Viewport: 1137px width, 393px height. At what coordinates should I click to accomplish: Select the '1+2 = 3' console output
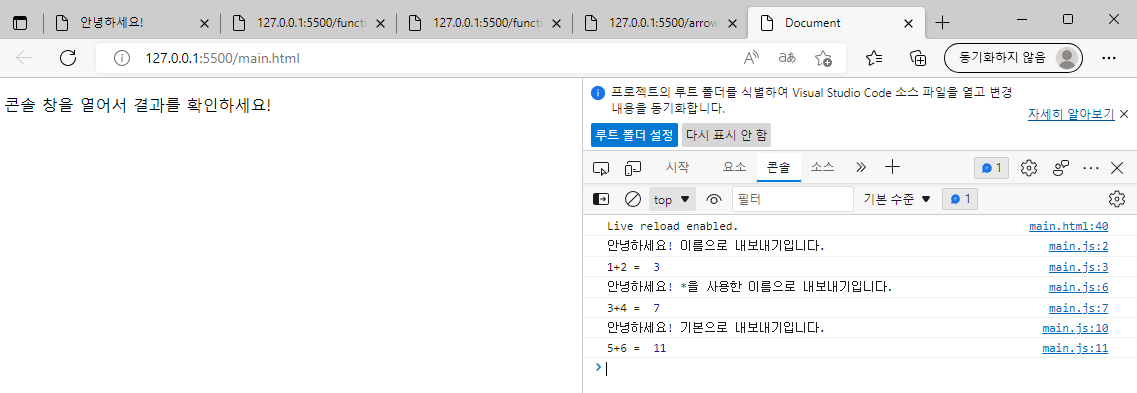(x=633, y=267)
